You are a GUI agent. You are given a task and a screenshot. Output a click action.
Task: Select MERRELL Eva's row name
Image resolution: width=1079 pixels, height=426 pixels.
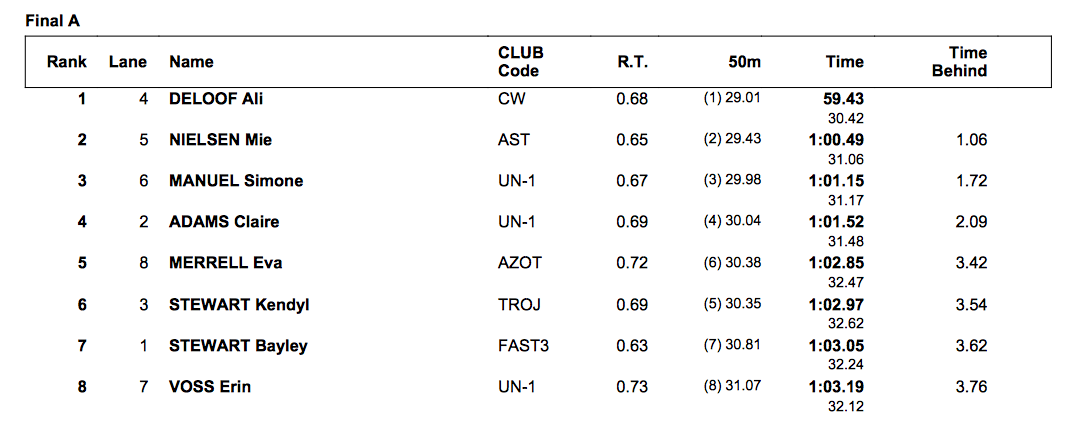225,263
